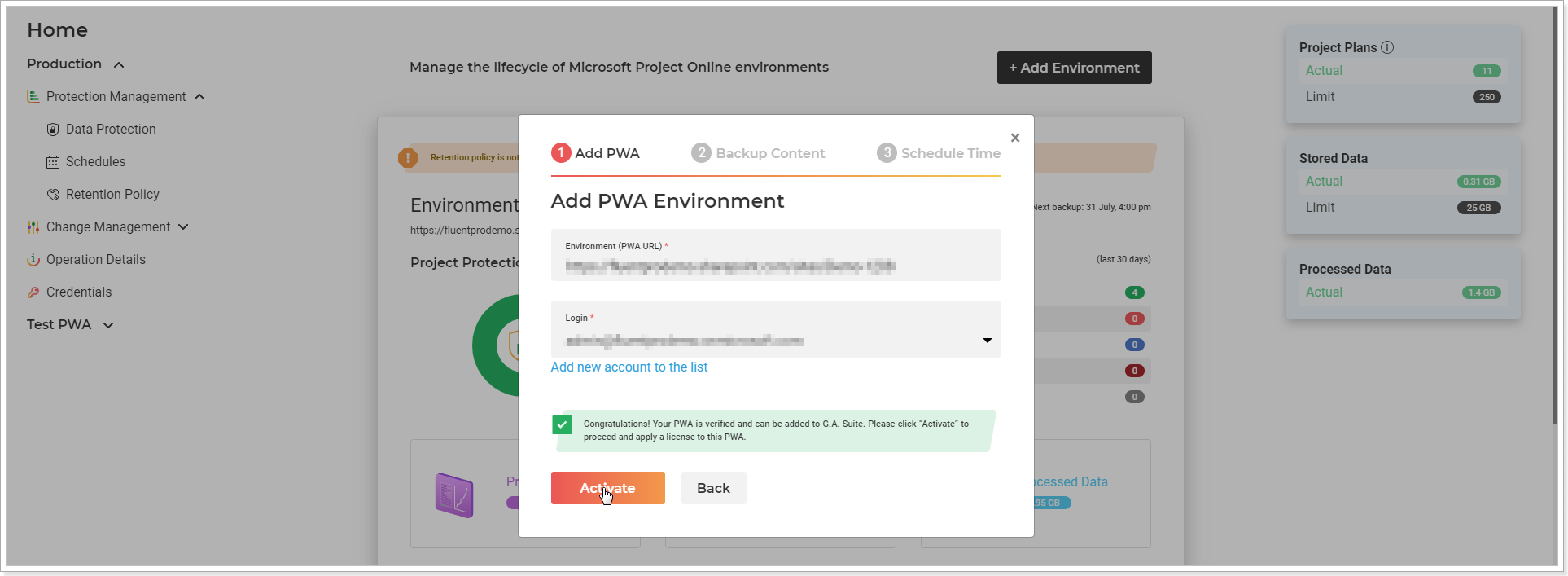Click the Operation Details icon

click(33, 260)
